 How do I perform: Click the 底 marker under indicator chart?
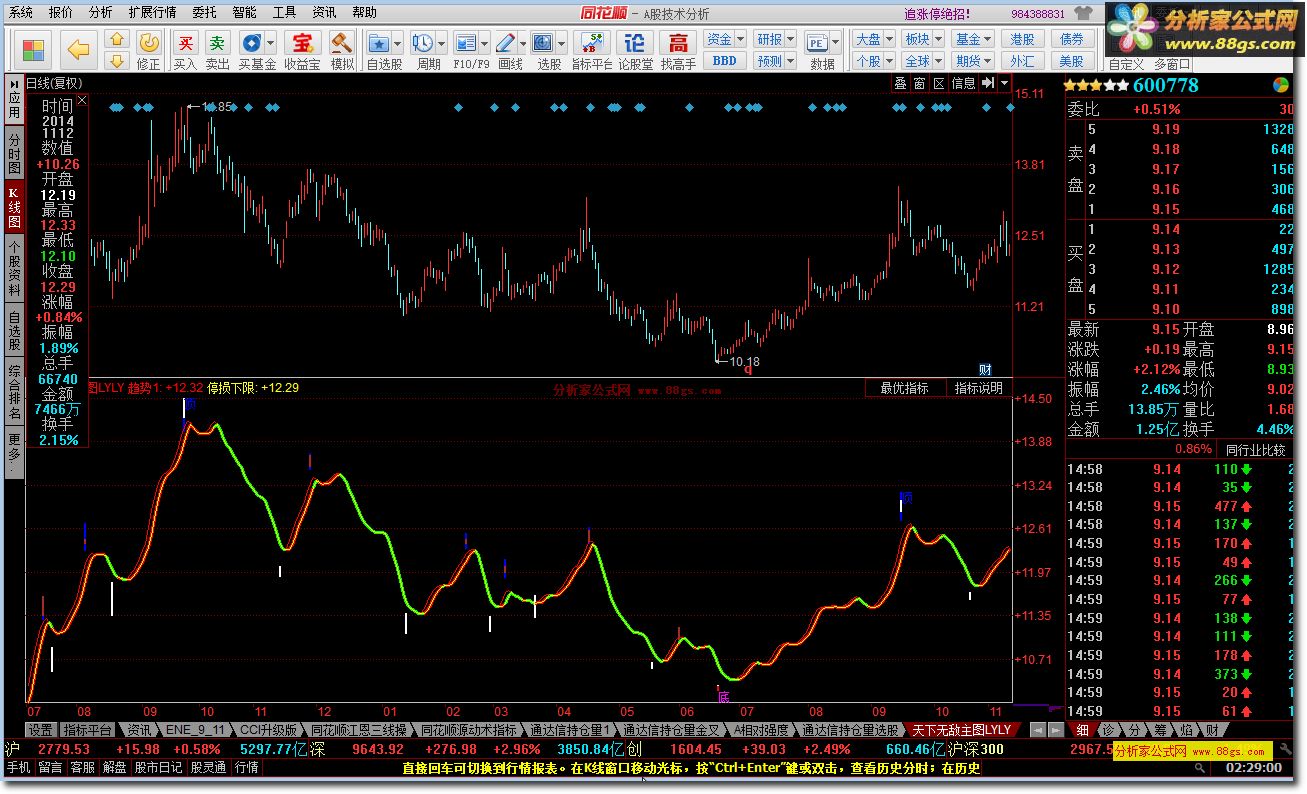click(x=724, y=696)
